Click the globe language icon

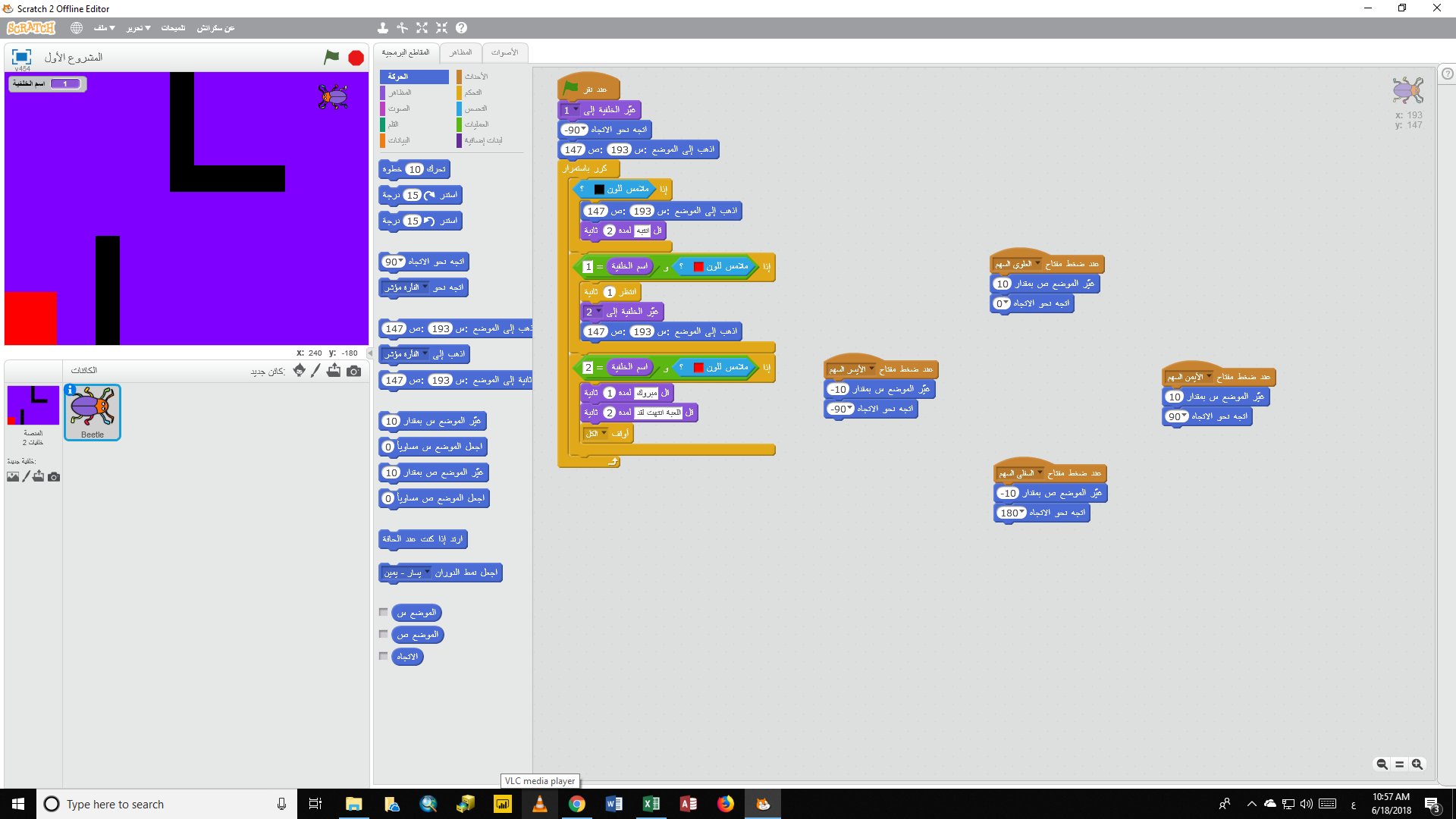(77, 28)
